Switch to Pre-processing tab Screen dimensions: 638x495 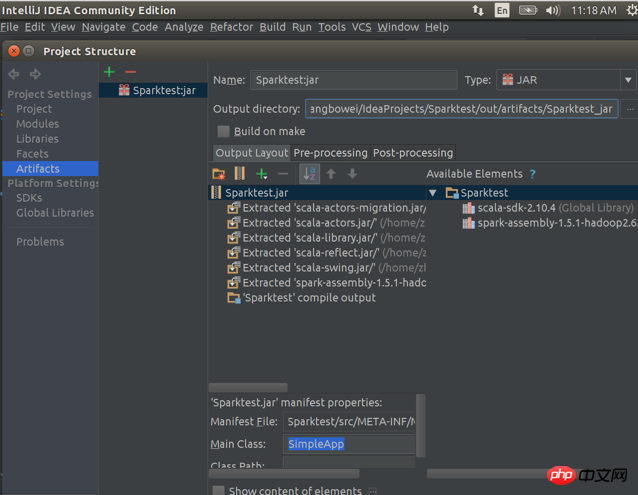click(x=330, y=153)
